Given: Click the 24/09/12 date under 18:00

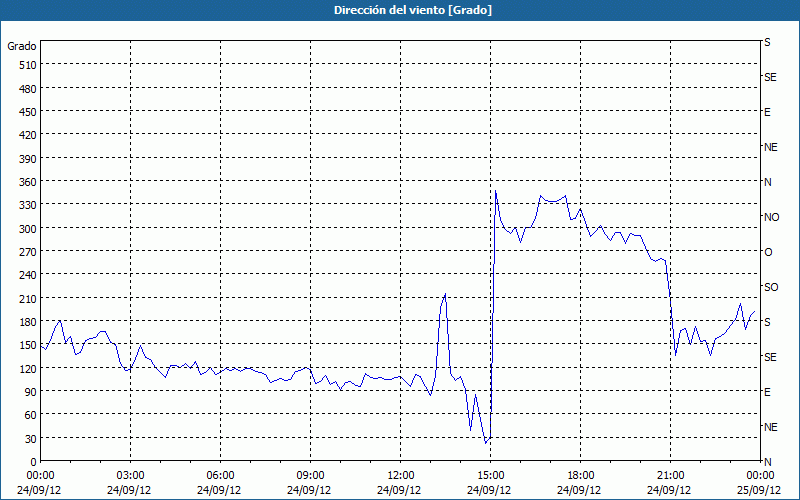Looking at the screenshot, I should 581,490.
